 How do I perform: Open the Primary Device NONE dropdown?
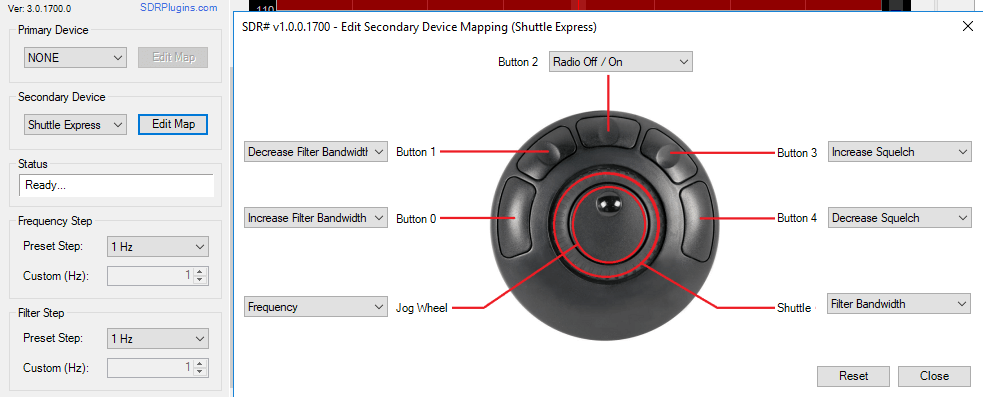tap(75, 57)
